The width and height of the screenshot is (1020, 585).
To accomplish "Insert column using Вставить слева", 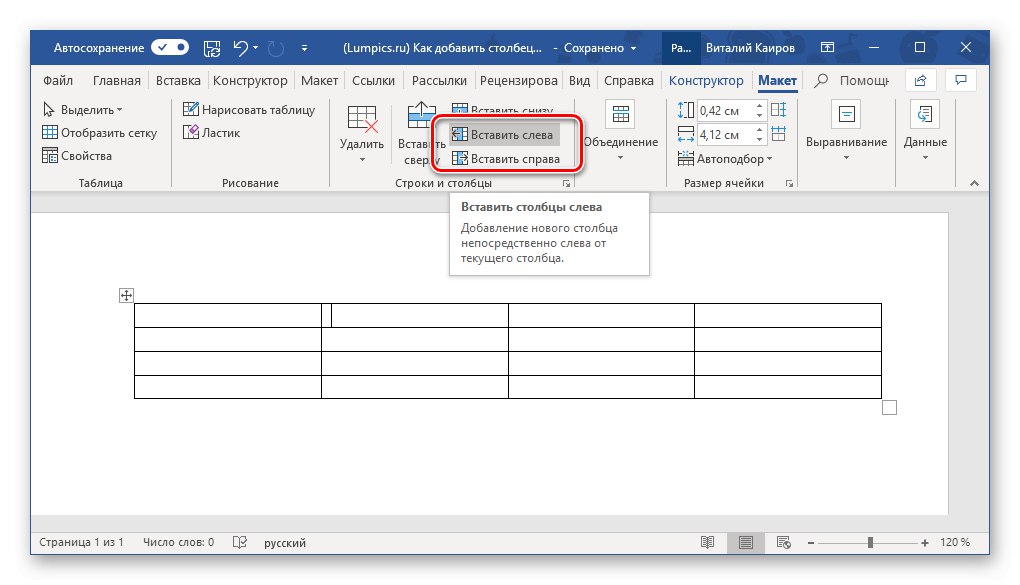I will point(503,135).
